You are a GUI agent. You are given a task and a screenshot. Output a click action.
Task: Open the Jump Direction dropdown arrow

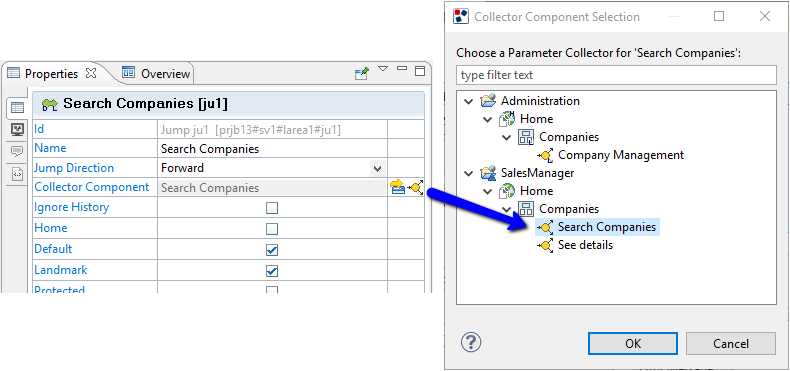[x=377, y=168]
